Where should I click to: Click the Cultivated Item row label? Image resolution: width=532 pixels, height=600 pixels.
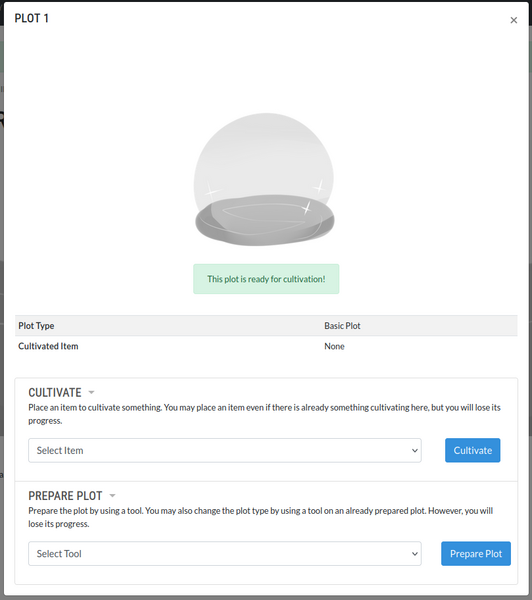pos(48,346)
